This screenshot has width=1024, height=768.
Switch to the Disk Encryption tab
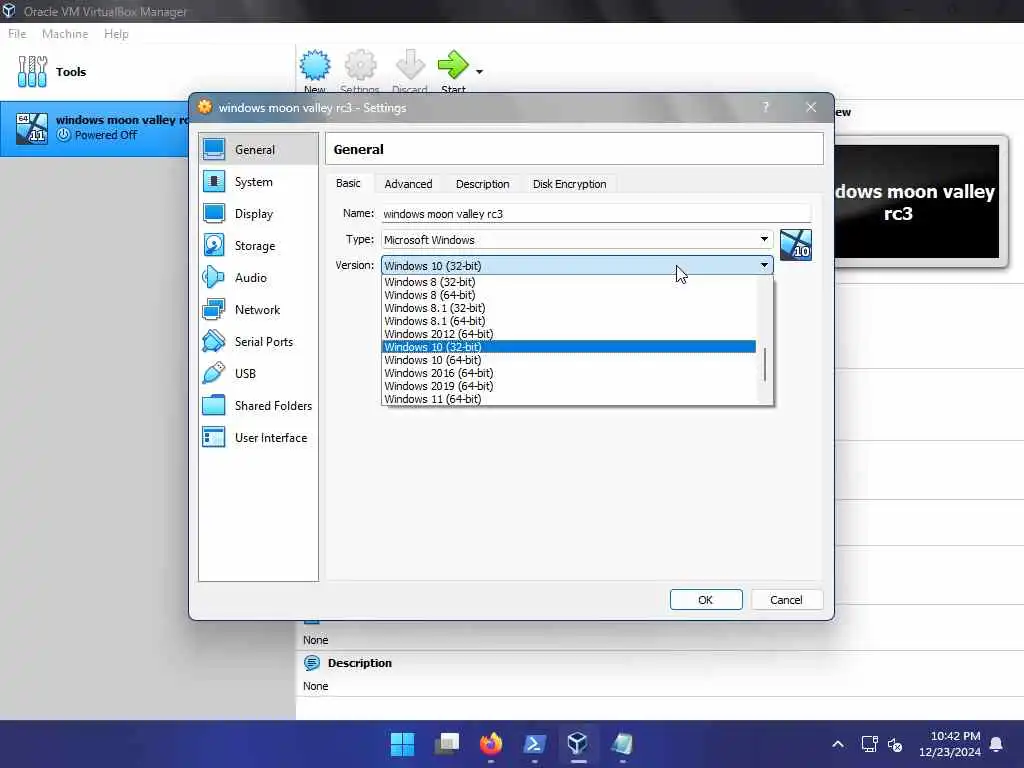(x=569, y=184)
